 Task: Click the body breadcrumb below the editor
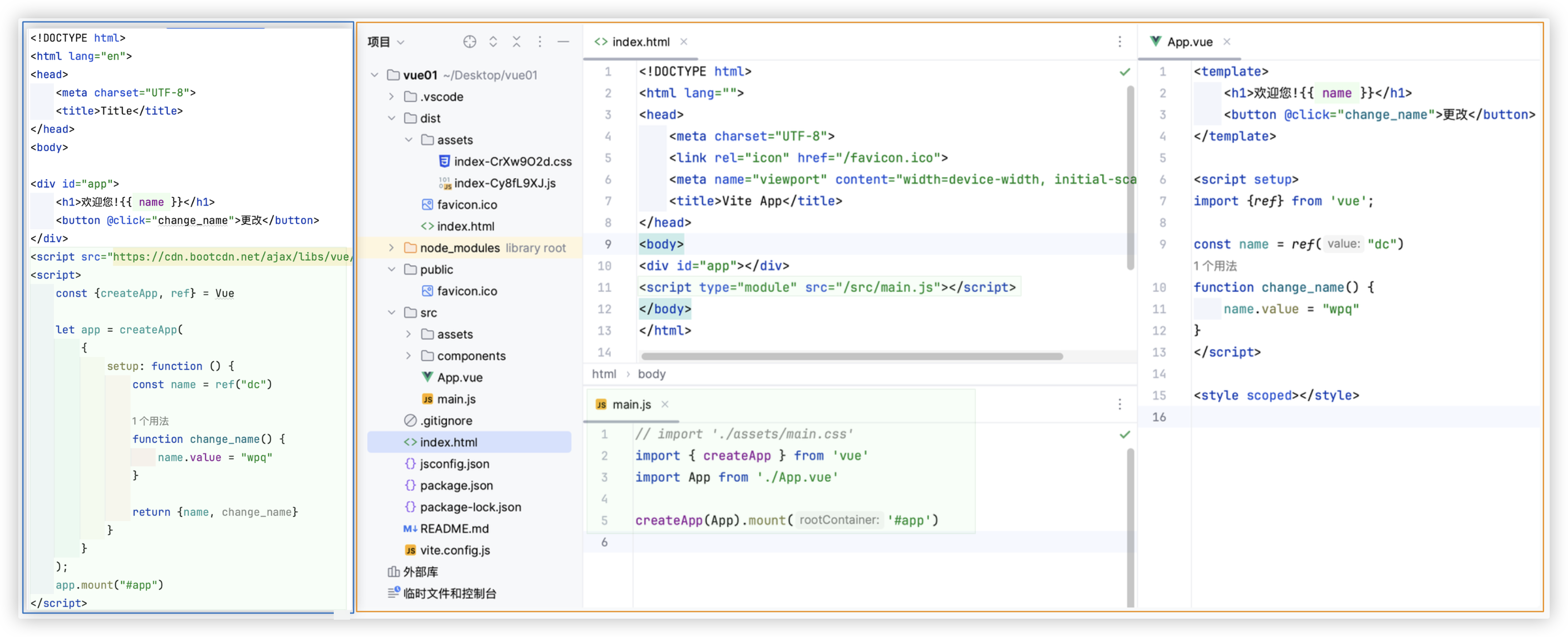pyautogui.click(x=651, y=374)
